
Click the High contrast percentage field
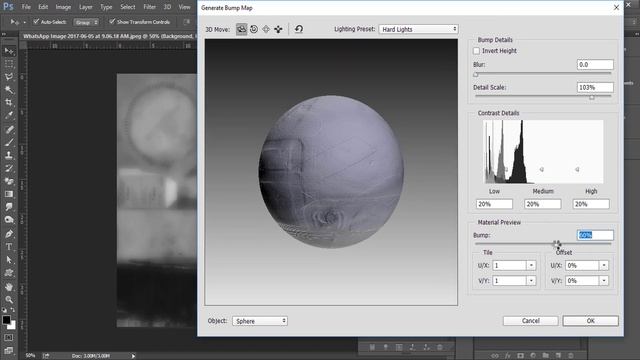point(591,204)
